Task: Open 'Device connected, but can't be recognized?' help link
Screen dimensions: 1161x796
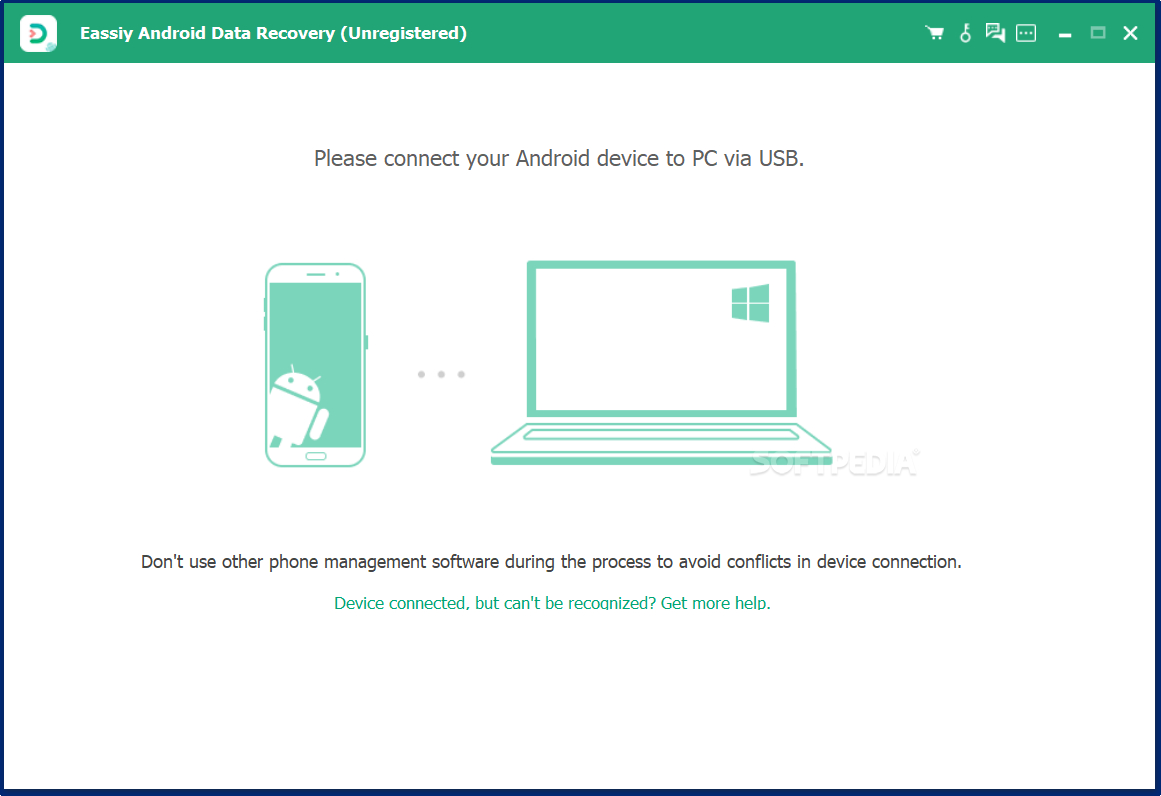Action: [x=552, y=603]
